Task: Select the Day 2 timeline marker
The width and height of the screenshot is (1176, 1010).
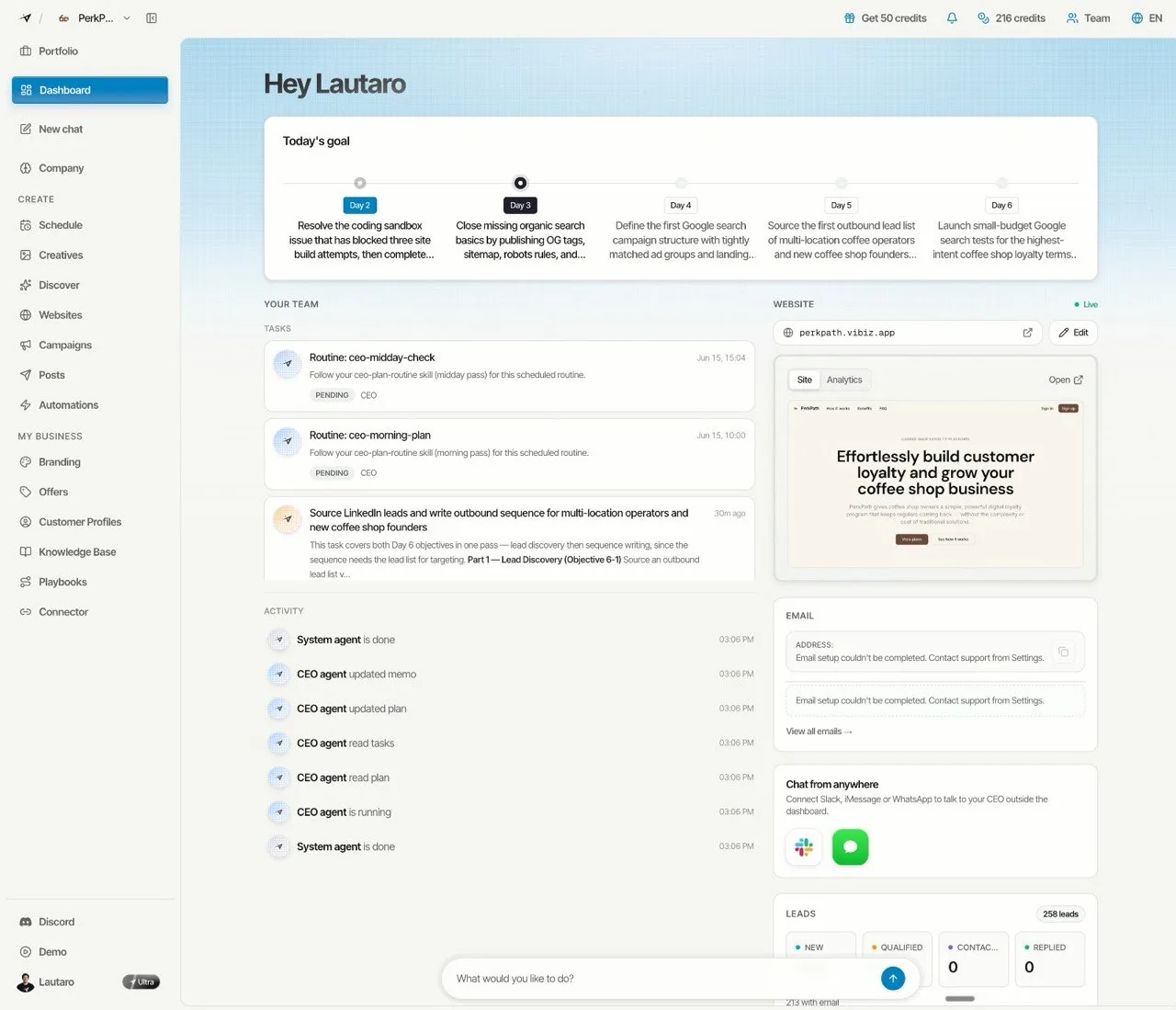Action: tap(360, 183)
